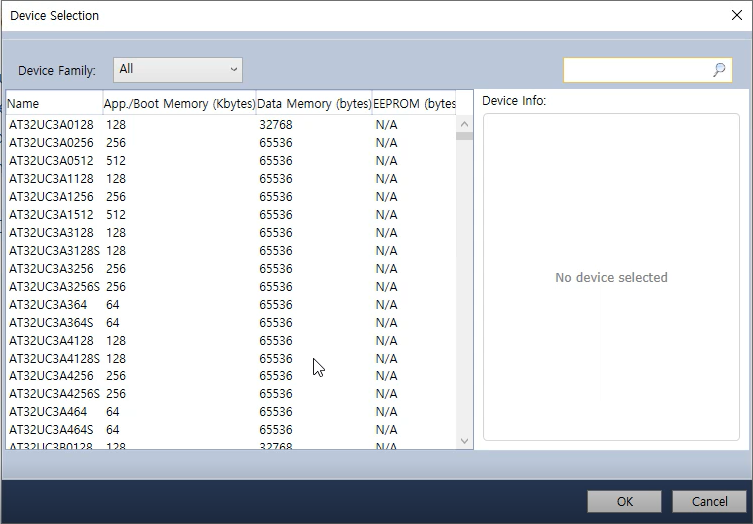Click the 32768 data memory value of AT32UC3A0128
753x524 pixels.
(x=276, y=125)
